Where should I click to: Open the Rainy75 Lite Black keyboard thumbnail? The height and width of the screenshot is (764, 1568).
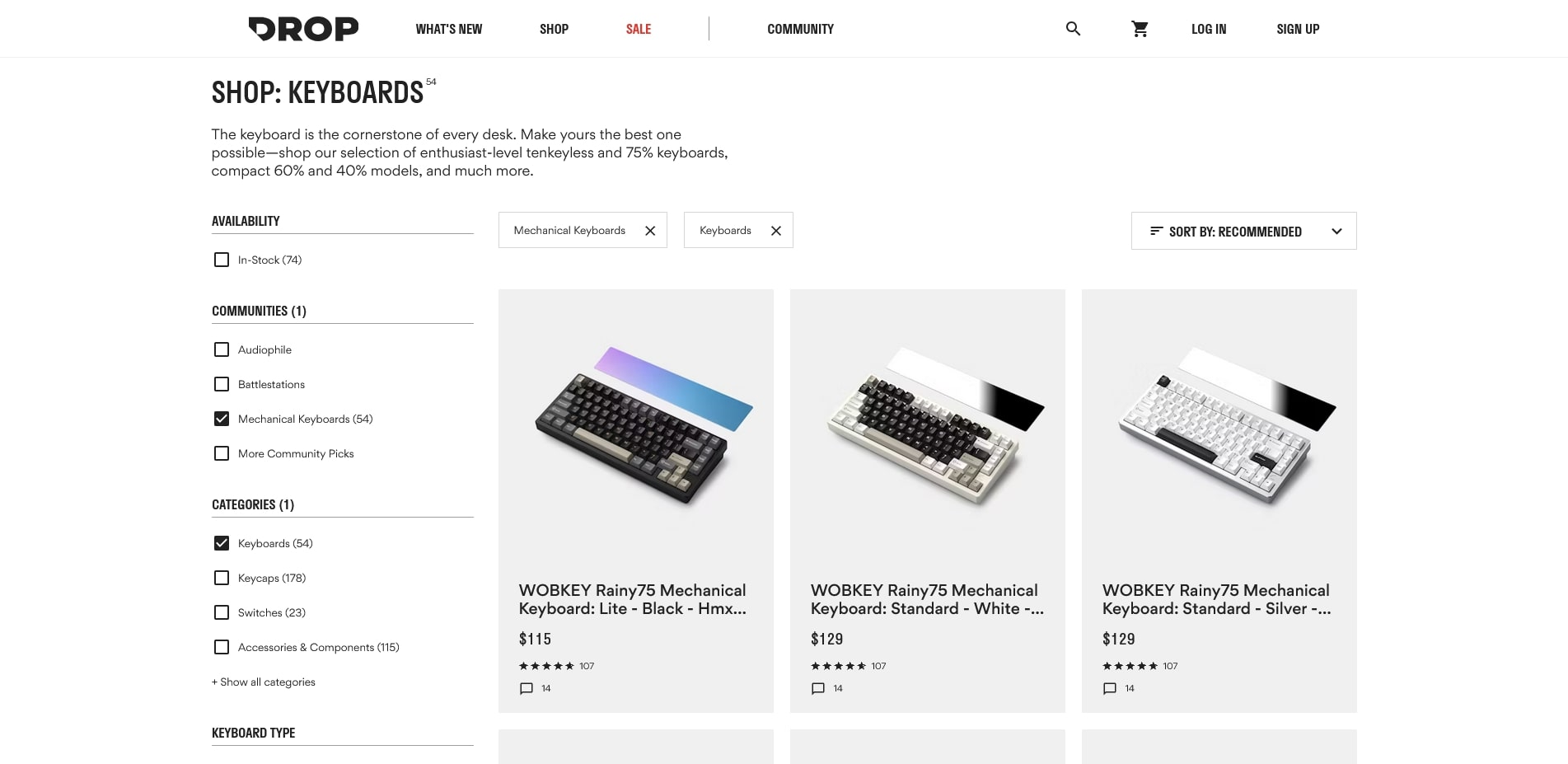pos(635,424)
